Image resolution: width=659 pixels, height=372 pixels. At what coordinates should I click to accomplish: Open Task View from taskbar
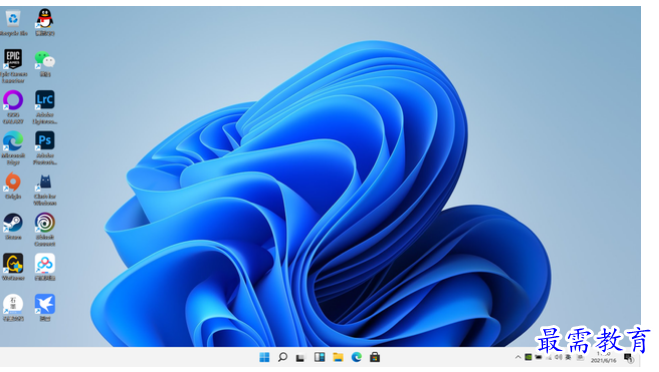300,358
